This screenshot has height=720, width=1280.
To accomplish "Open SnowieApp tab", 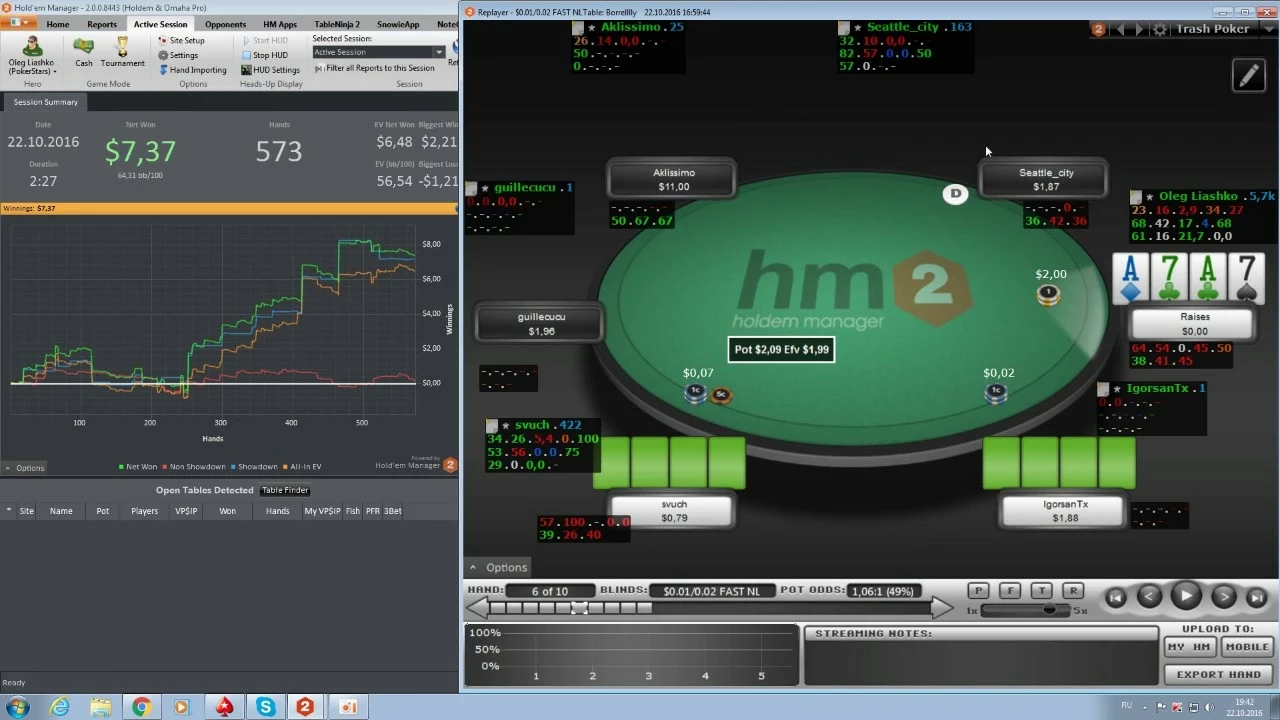I will [398, 24].
